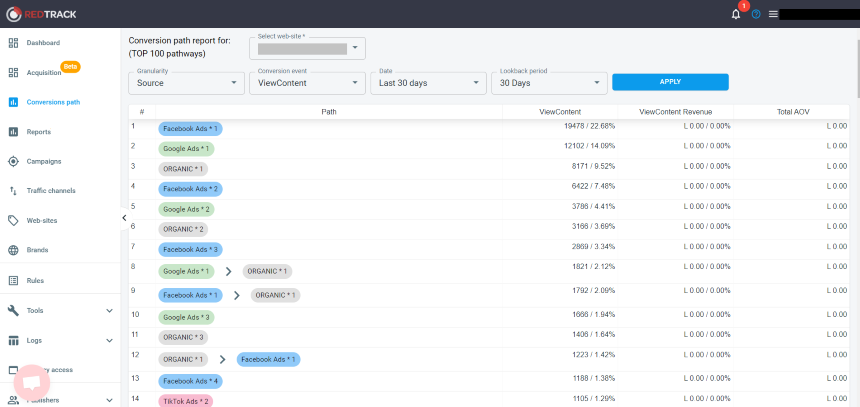This screenshot has height=407, width=860.
Task: Click the Publishers people icon
Action: coord(14,400)
